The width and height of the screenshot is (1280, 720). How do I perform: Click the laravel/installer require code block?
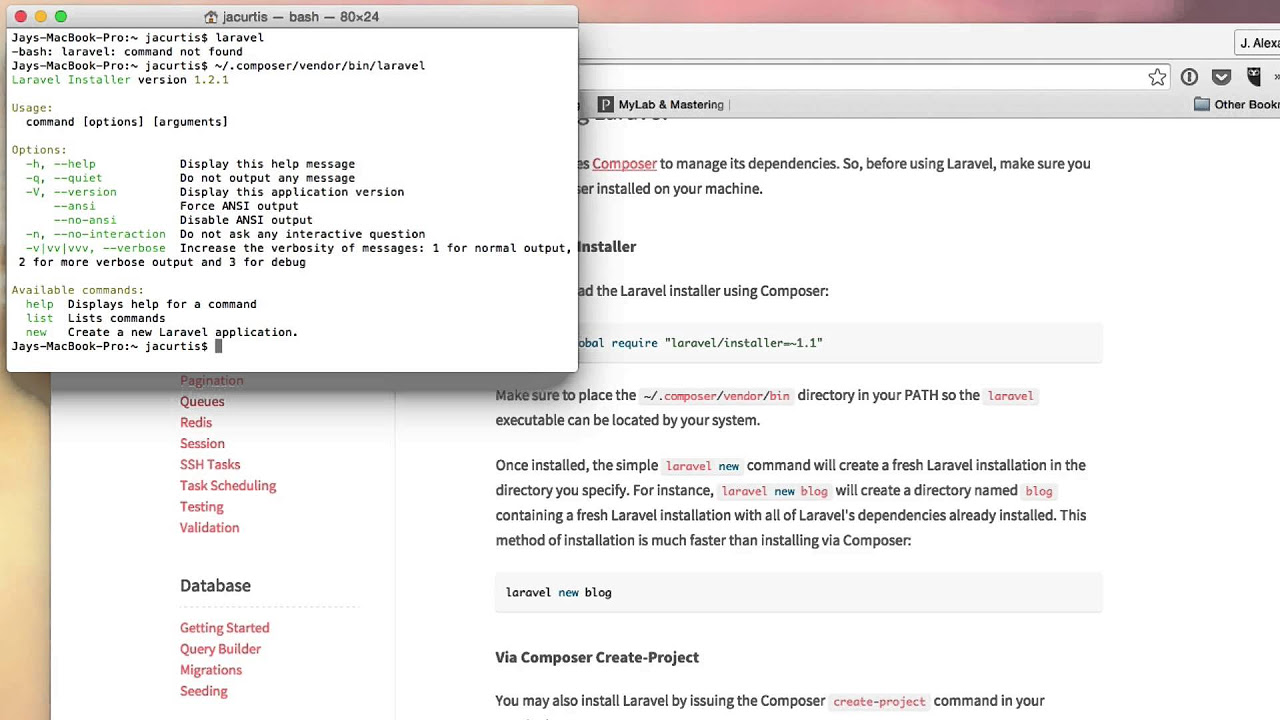tap(839, 343)
